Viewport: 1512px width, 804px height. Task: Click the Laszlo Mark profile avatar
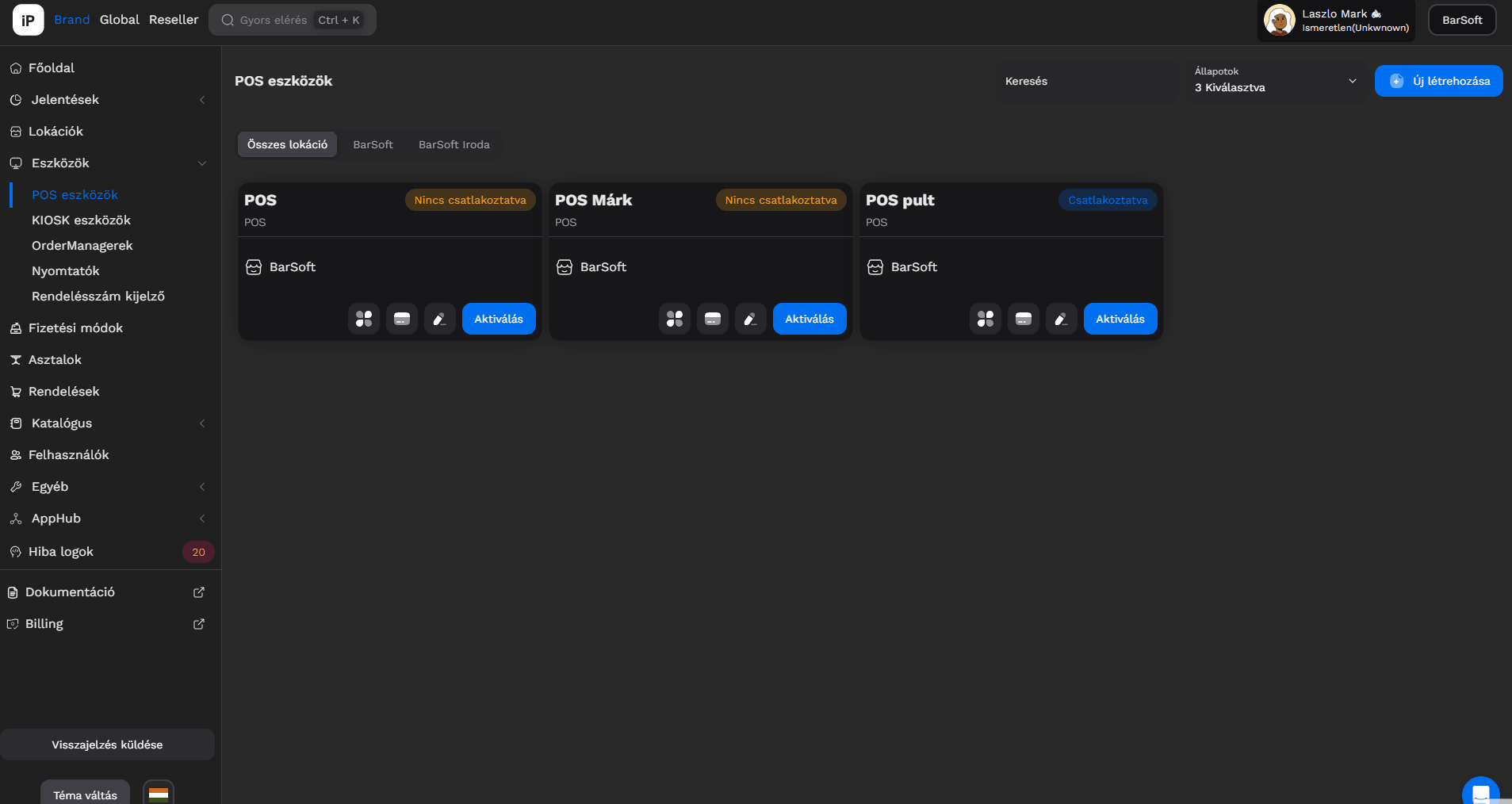coord(1279,21)
